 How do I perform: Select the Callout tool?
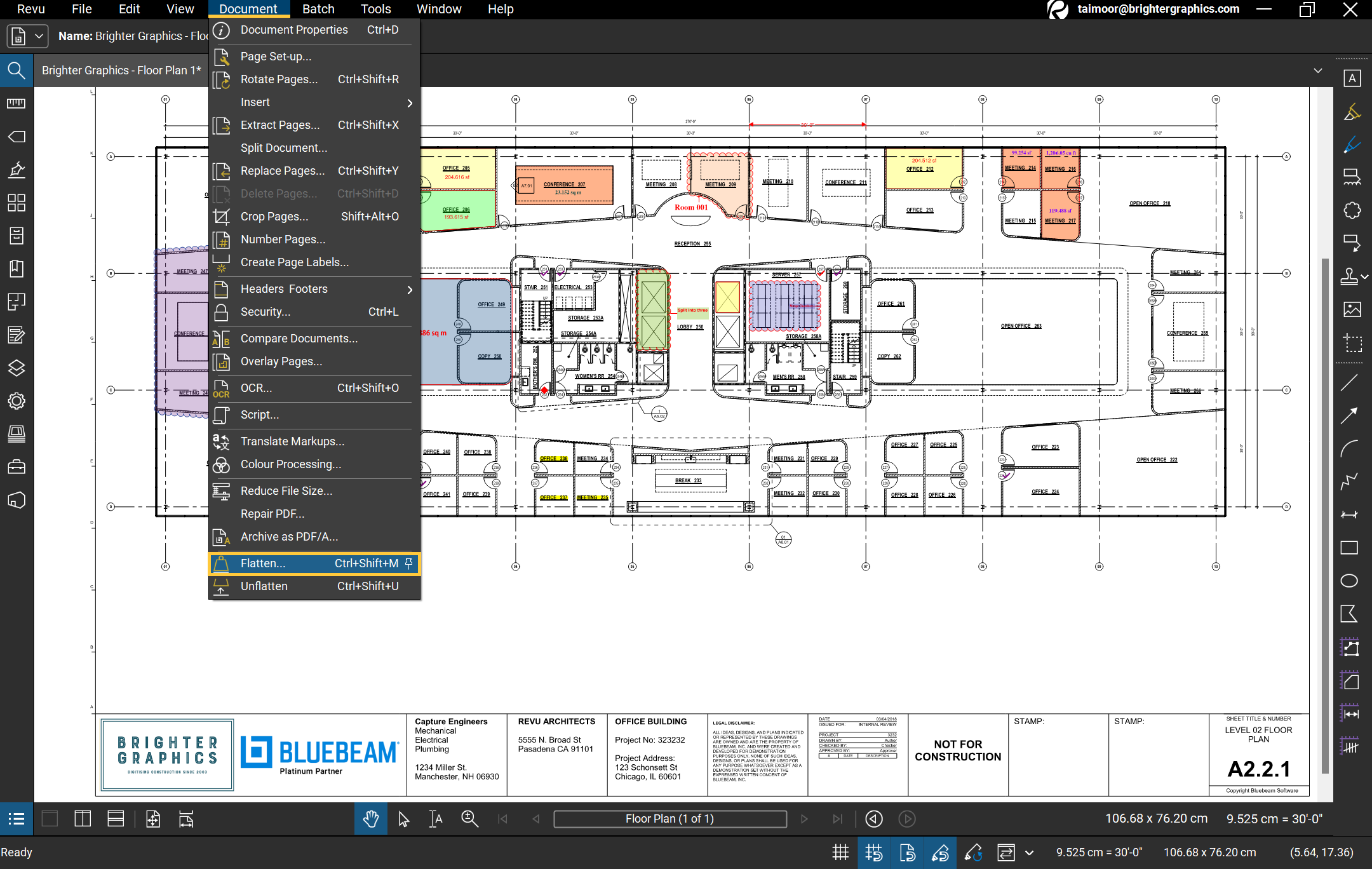pyautogui.click(x=1352, y=243)
